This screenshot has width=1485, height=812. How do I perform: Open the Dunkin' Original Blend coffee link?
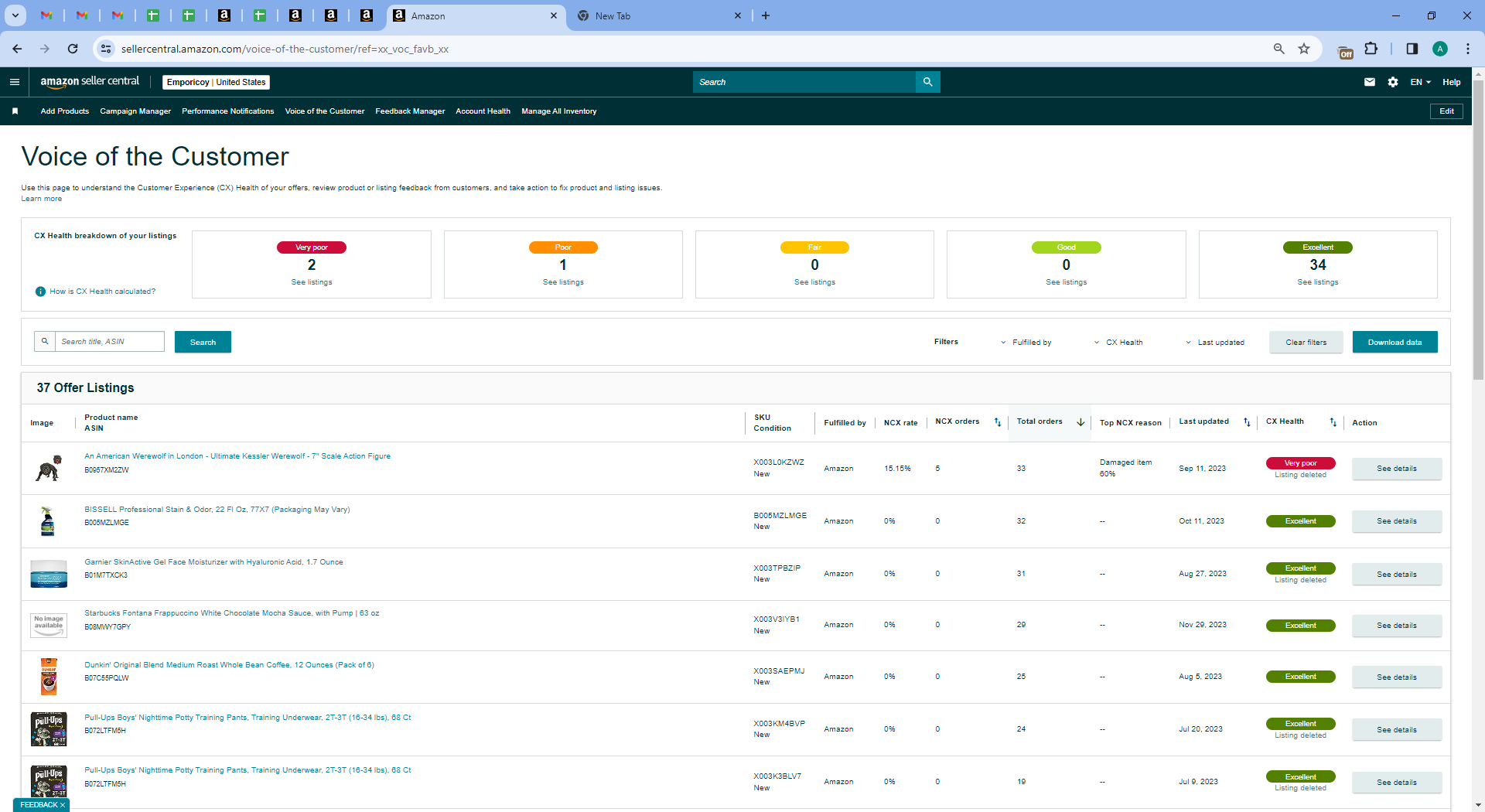[x=229, y=665]
